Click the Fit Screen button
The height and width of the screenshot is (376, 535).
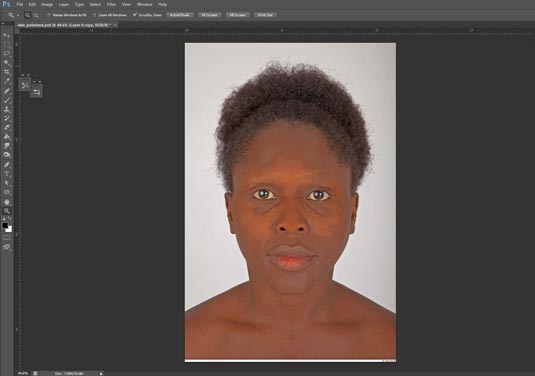pyautogui.click(x=209, y=15)
